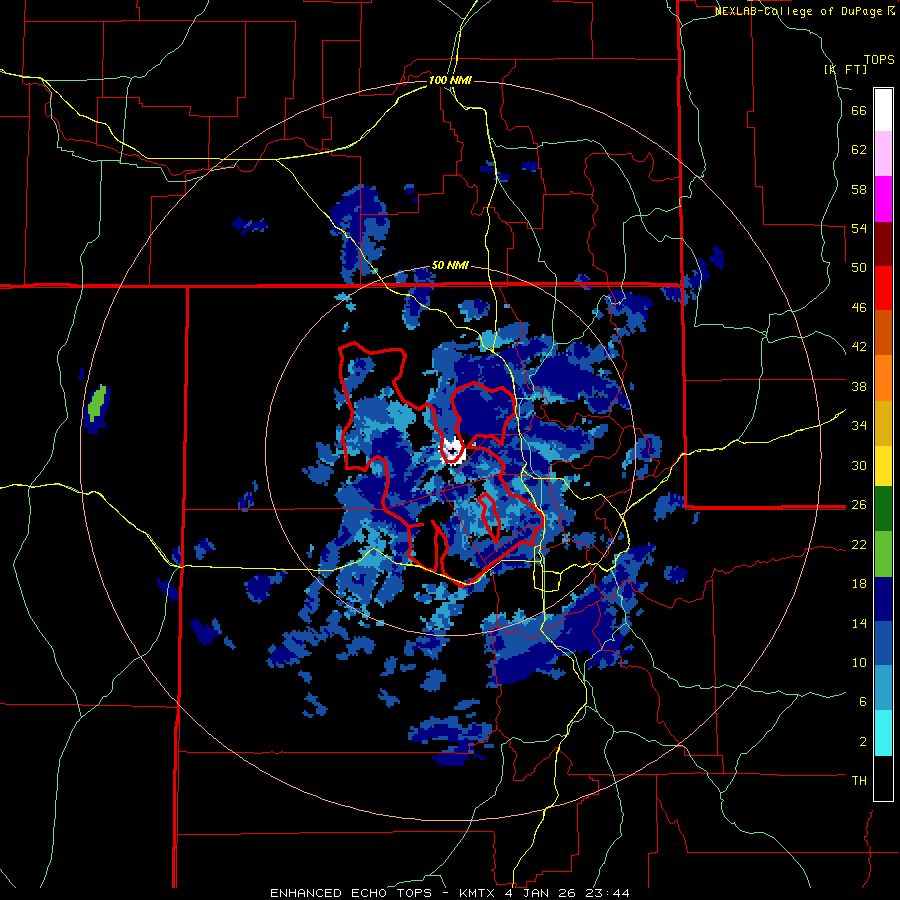Click legend value "2"
900x900 pixels.
[x=862, y=742]
